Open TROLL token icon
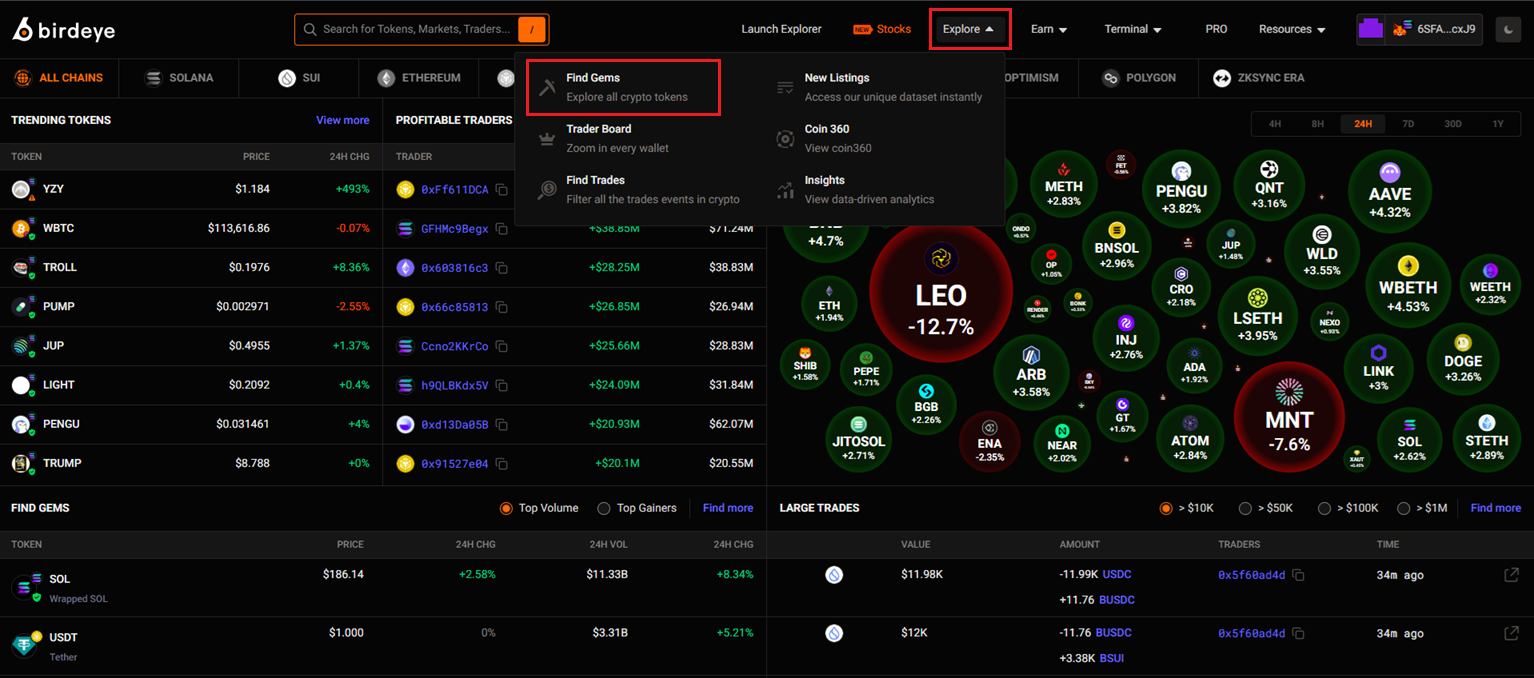 (x=22, y=268)
